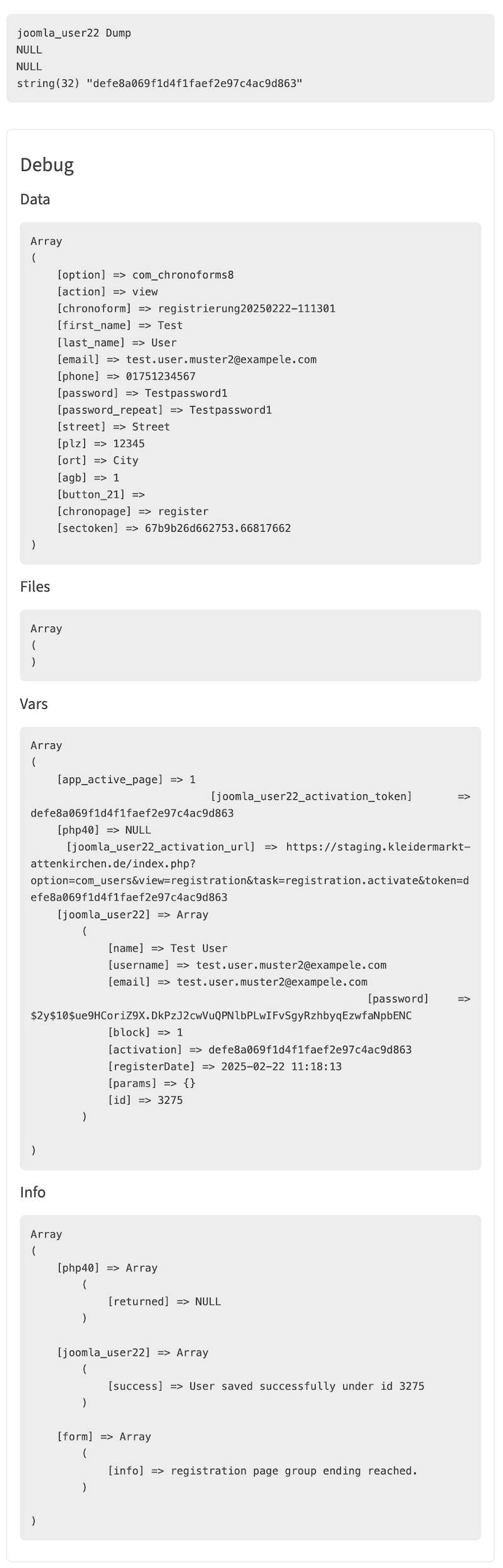Click the [email] value in Data block
This screenshot has height=1568, width=503.
221,359
